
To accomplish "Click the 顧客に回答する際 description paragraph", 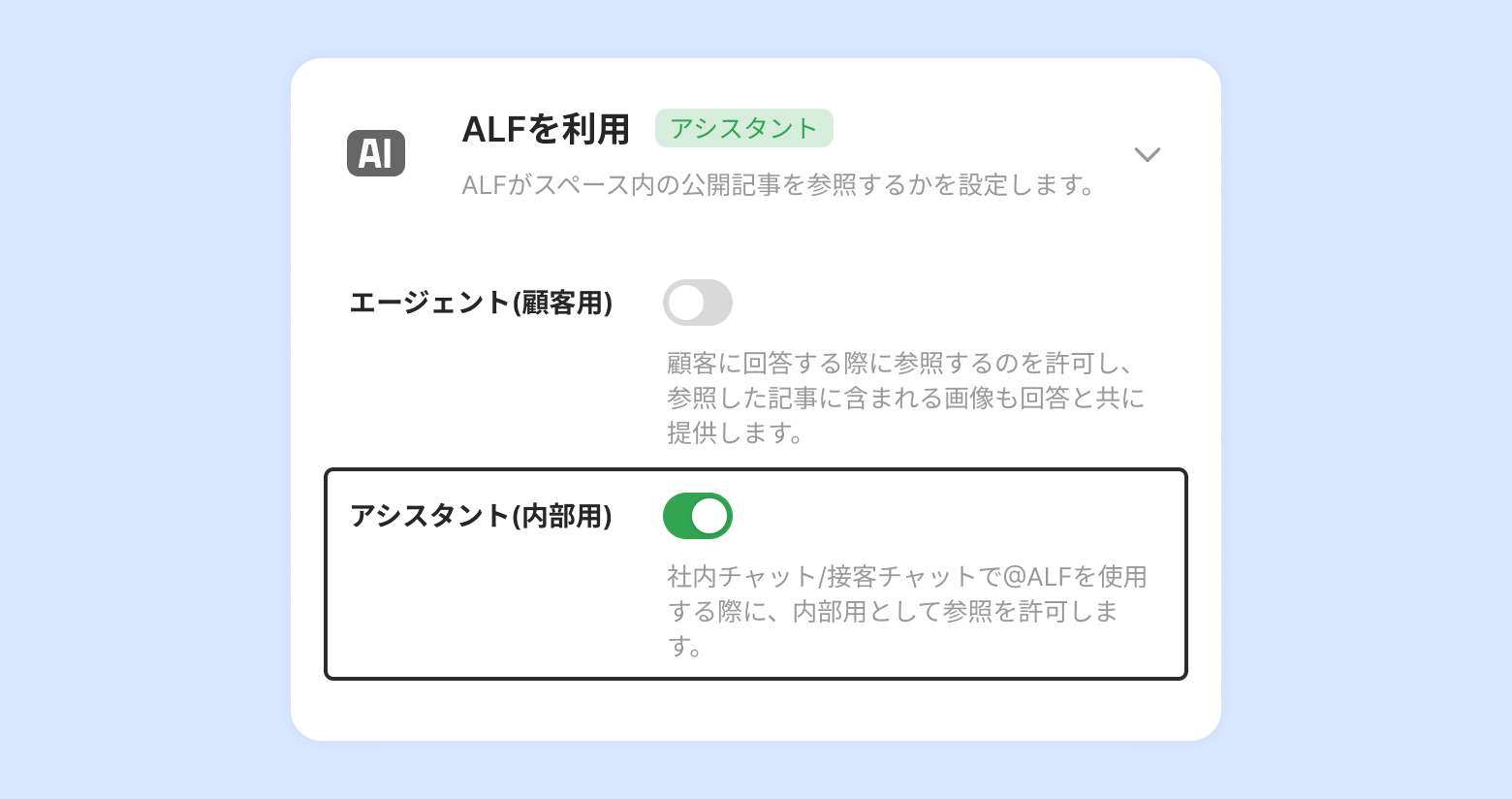I will [x=905, y=398].
